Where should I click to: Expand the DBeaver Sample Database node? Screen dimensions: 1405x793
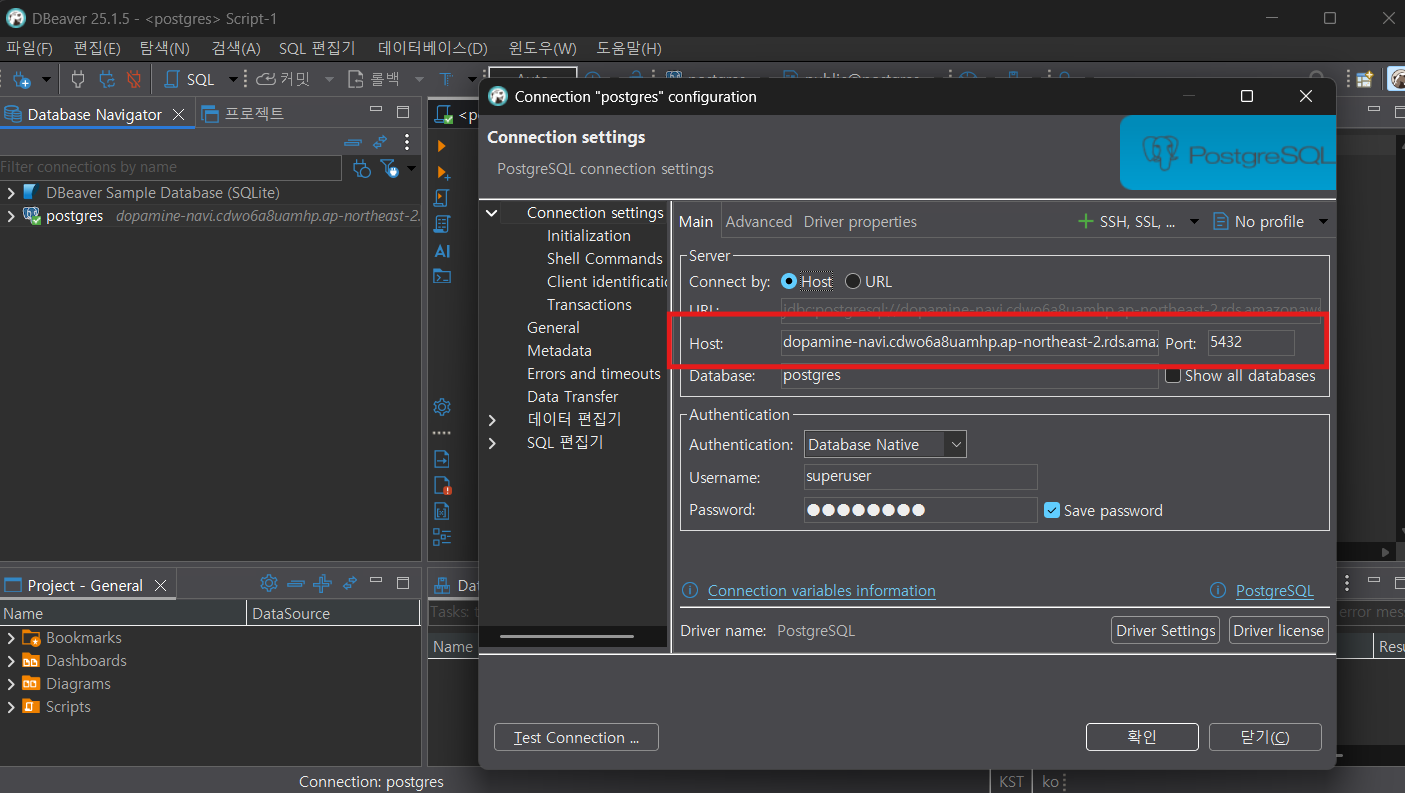pyautogui.click(x=10, y=192)
